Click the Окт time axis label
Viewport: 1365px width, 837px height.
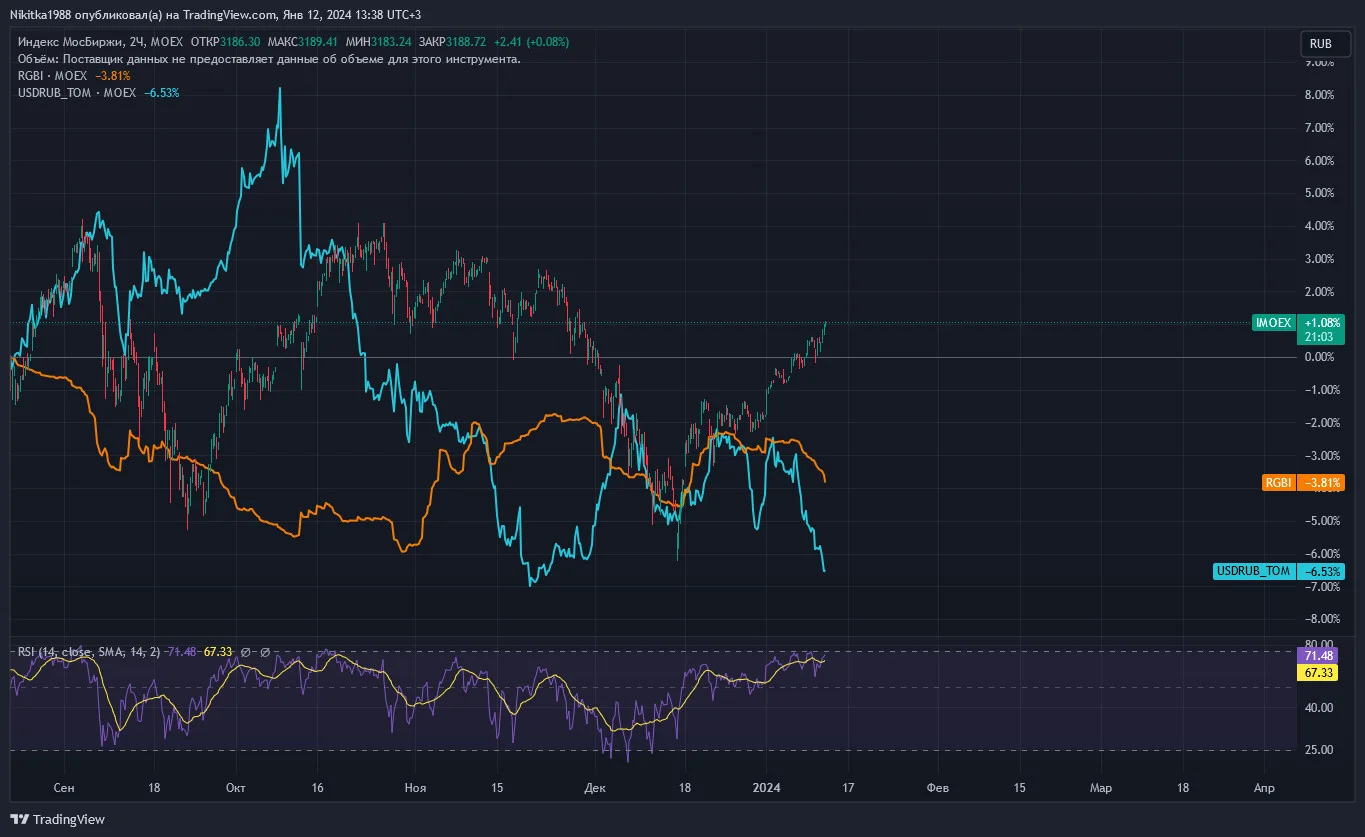point(236,788)
